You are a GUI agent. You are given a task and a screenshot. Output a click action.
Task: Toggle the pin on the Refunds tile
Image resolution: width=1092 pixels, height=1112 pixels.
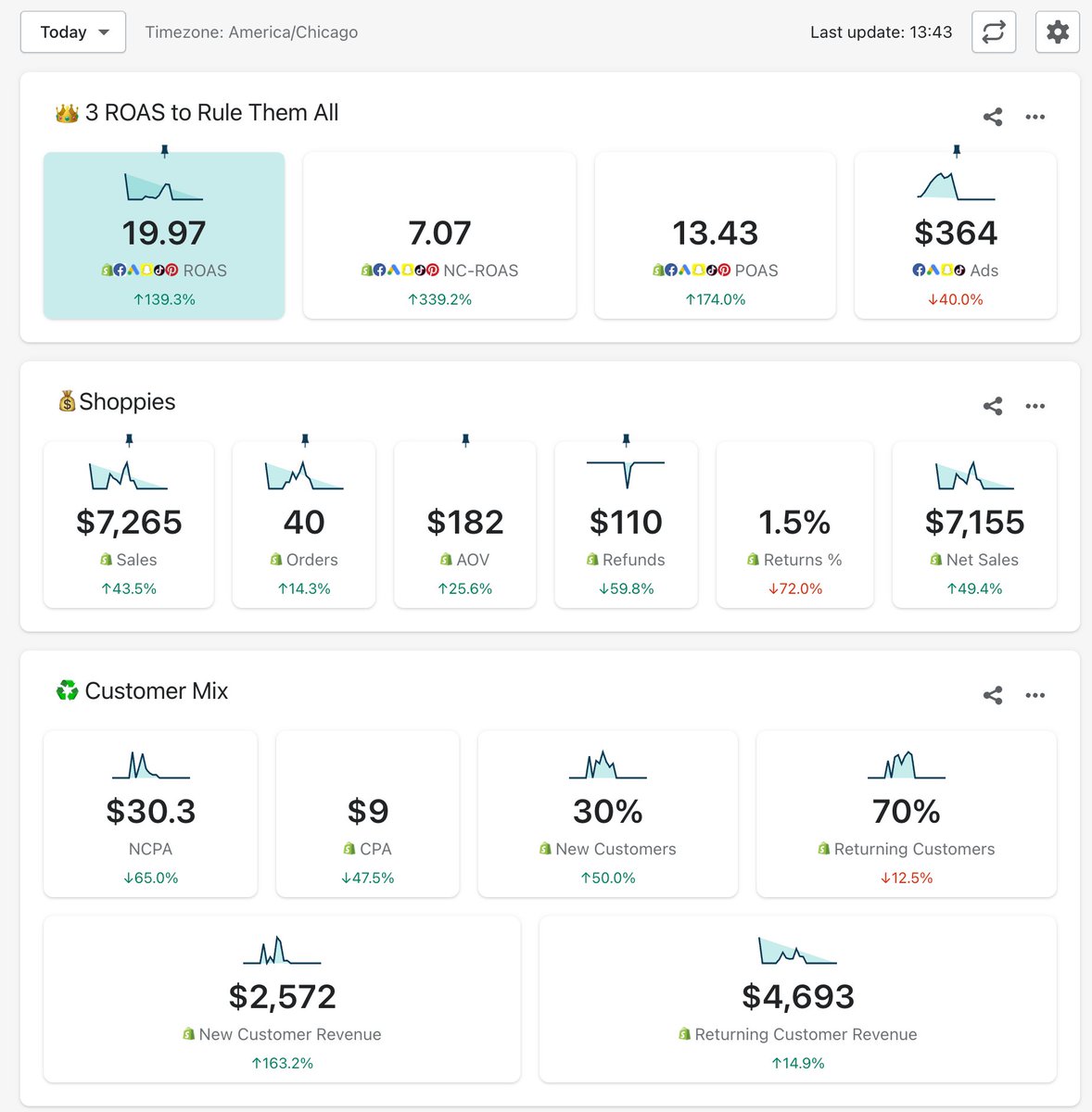point(626,440)
